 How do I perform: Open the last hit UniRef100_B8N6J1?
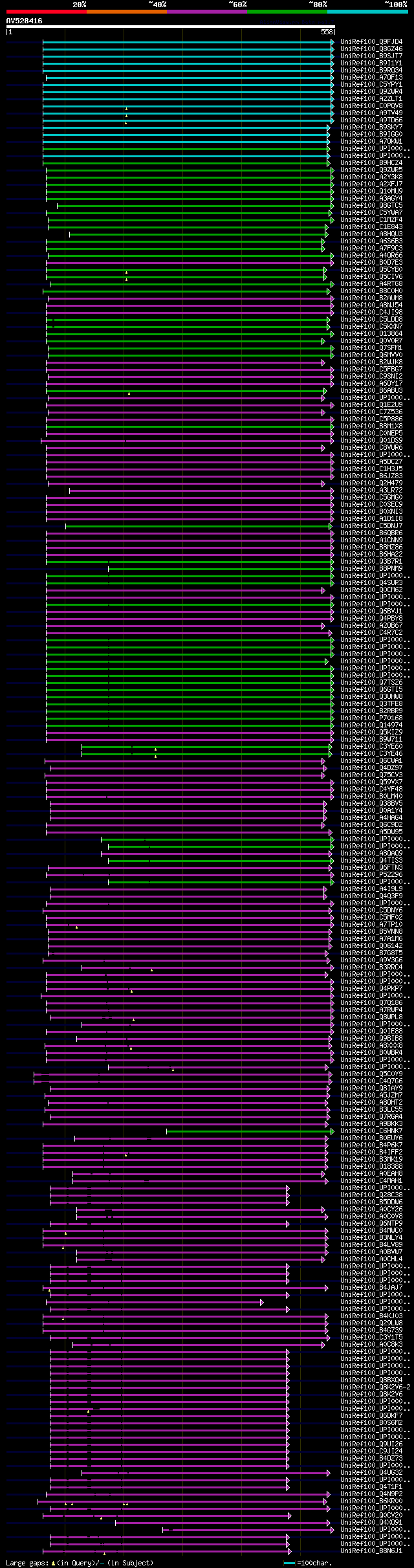click(371, 1551)
